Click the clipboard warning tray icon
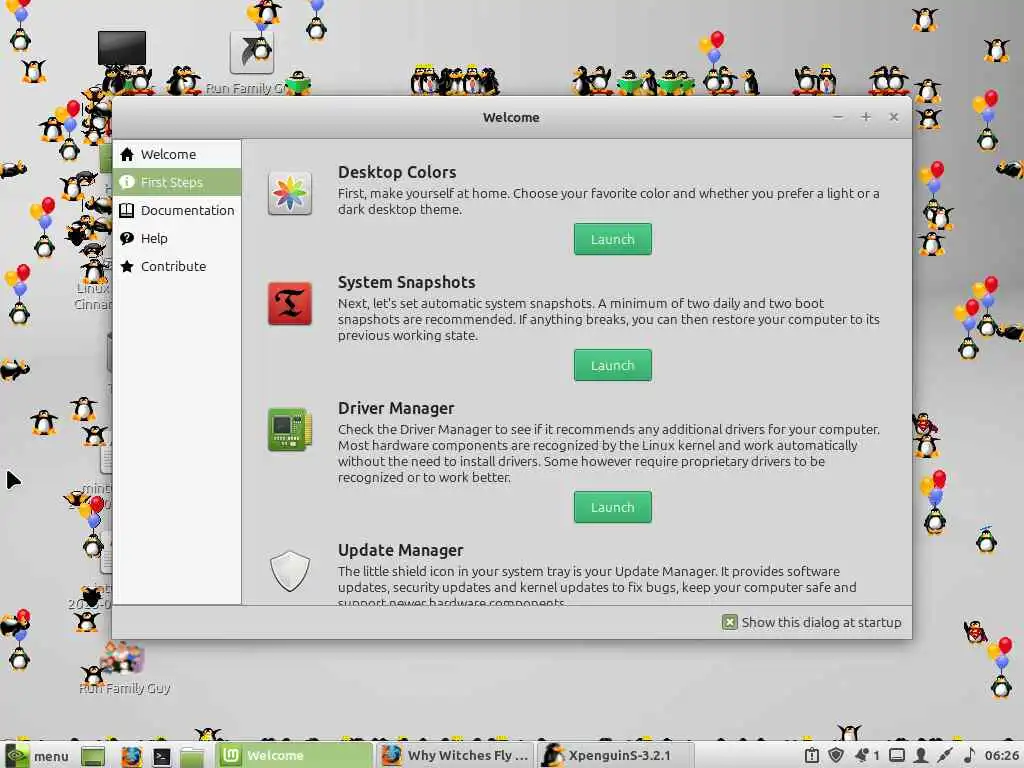The image size is (1024, 768). coord(812,756)
